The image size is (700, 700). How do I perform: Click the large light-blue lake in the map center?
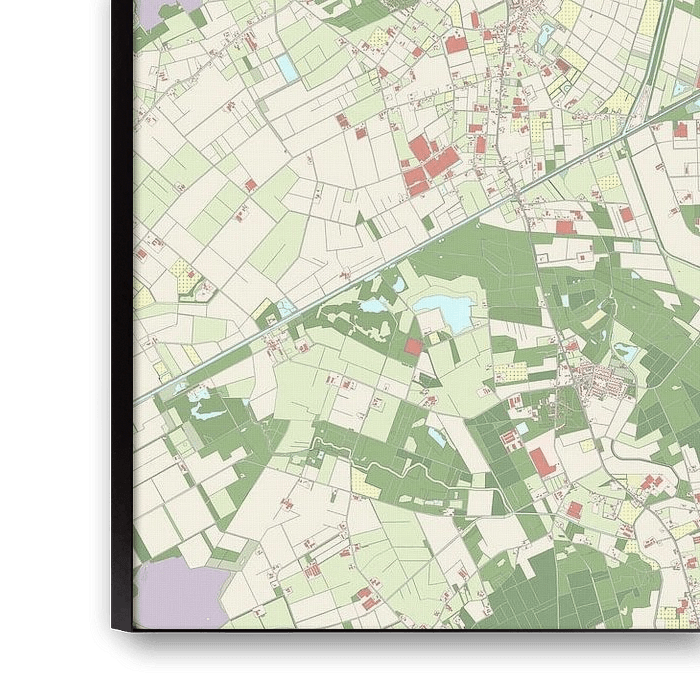click(x=445, y=311)
